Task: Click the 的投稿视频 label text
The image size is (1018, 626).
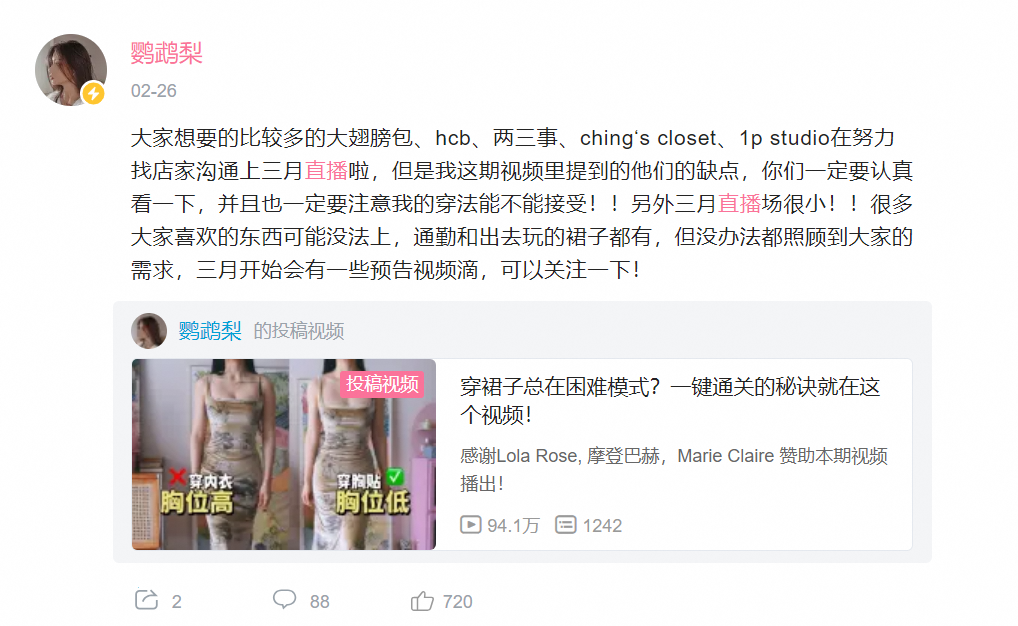Action: pyautogui.click(x=299, y=331)
